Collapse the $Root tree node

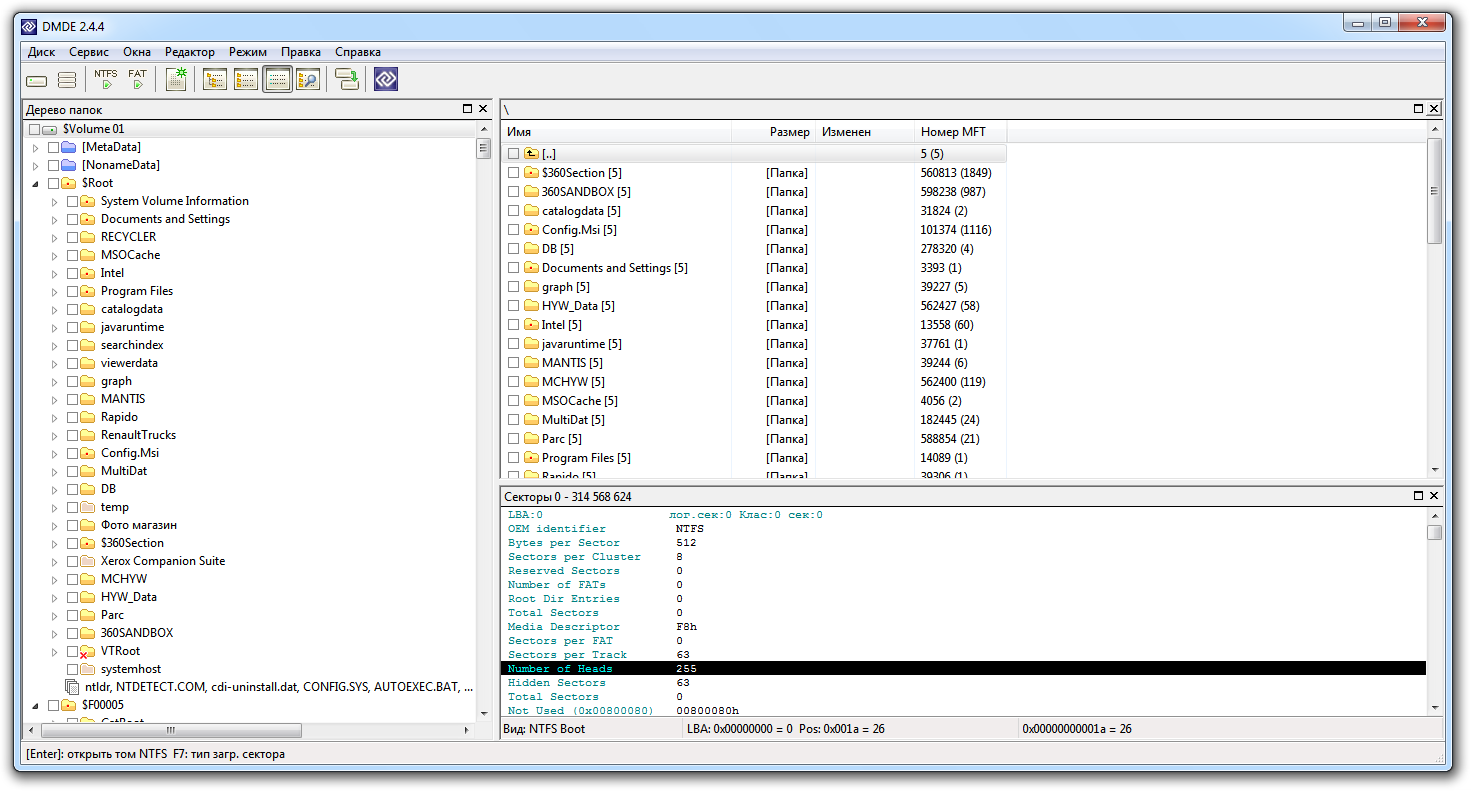point(36,183)
